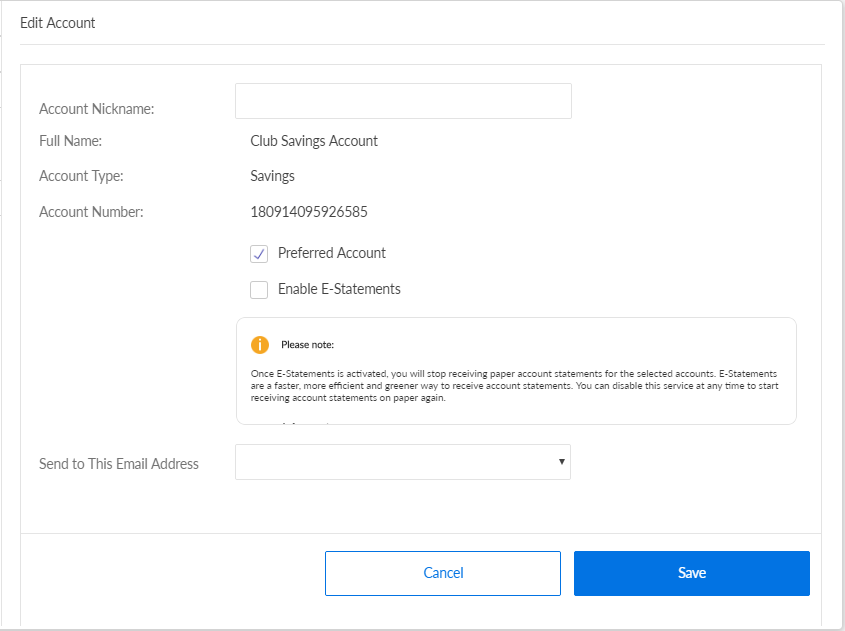Click the Savings account type value
845x631 pixels.
tap(272, 176)
